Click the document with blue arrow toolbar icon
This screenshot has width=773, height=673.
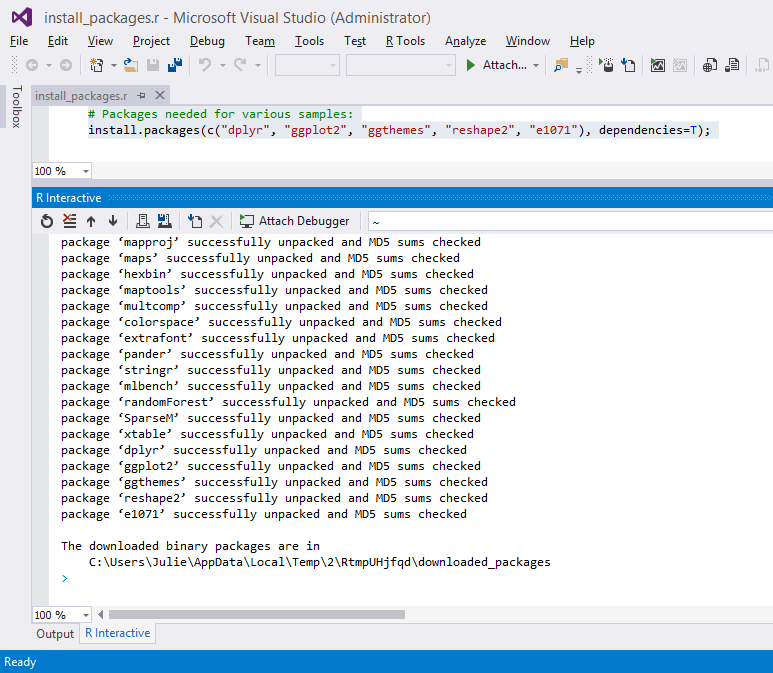click(x=628, y=65)
